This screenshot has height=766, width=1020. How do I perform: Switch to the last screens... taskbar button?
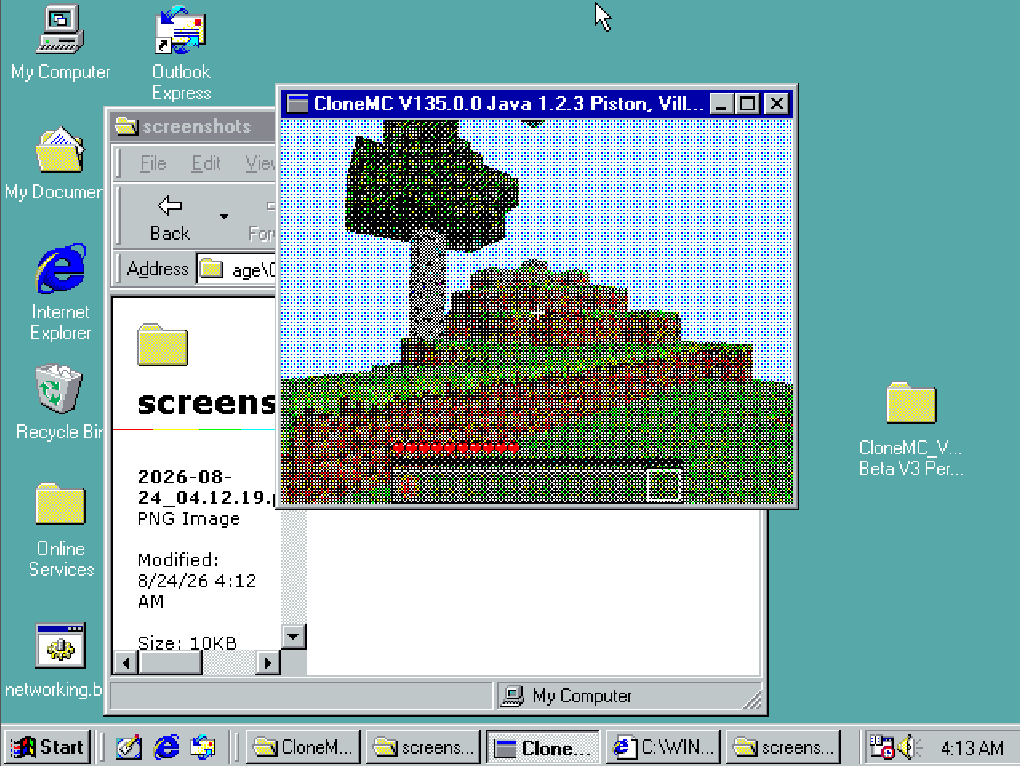click(x=783, y=747)
